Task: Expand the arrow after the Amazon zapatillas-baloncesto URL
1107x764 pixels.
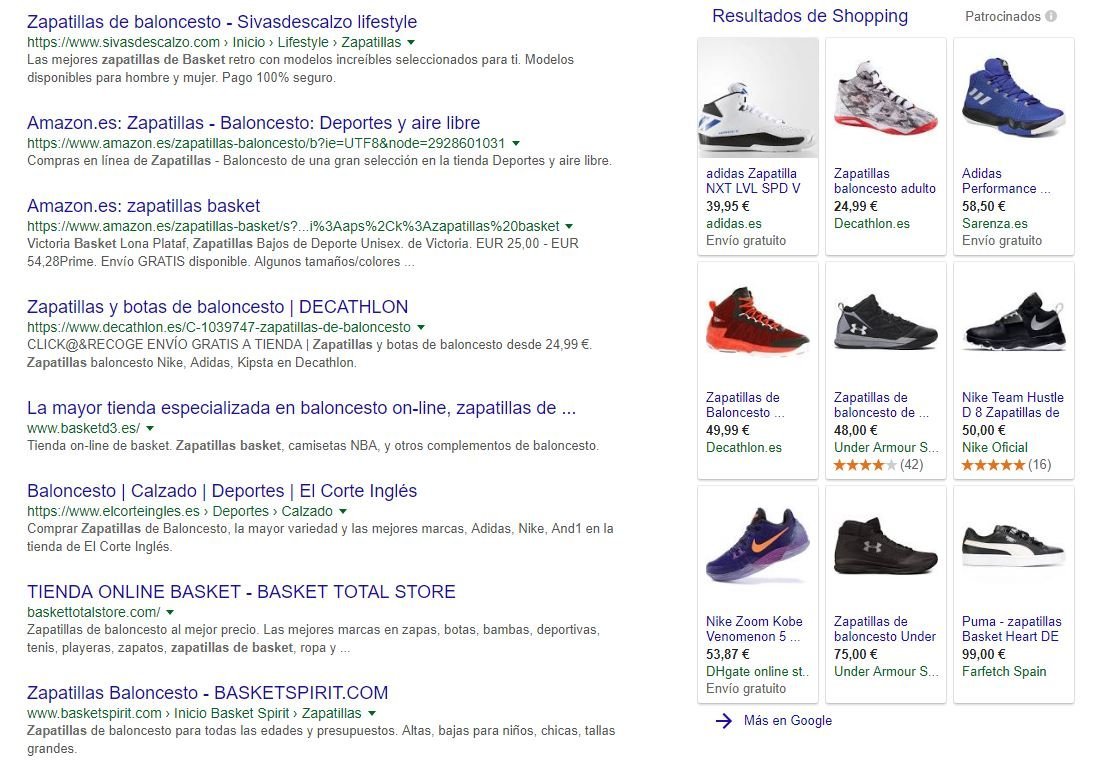Action: pos(515,143)
